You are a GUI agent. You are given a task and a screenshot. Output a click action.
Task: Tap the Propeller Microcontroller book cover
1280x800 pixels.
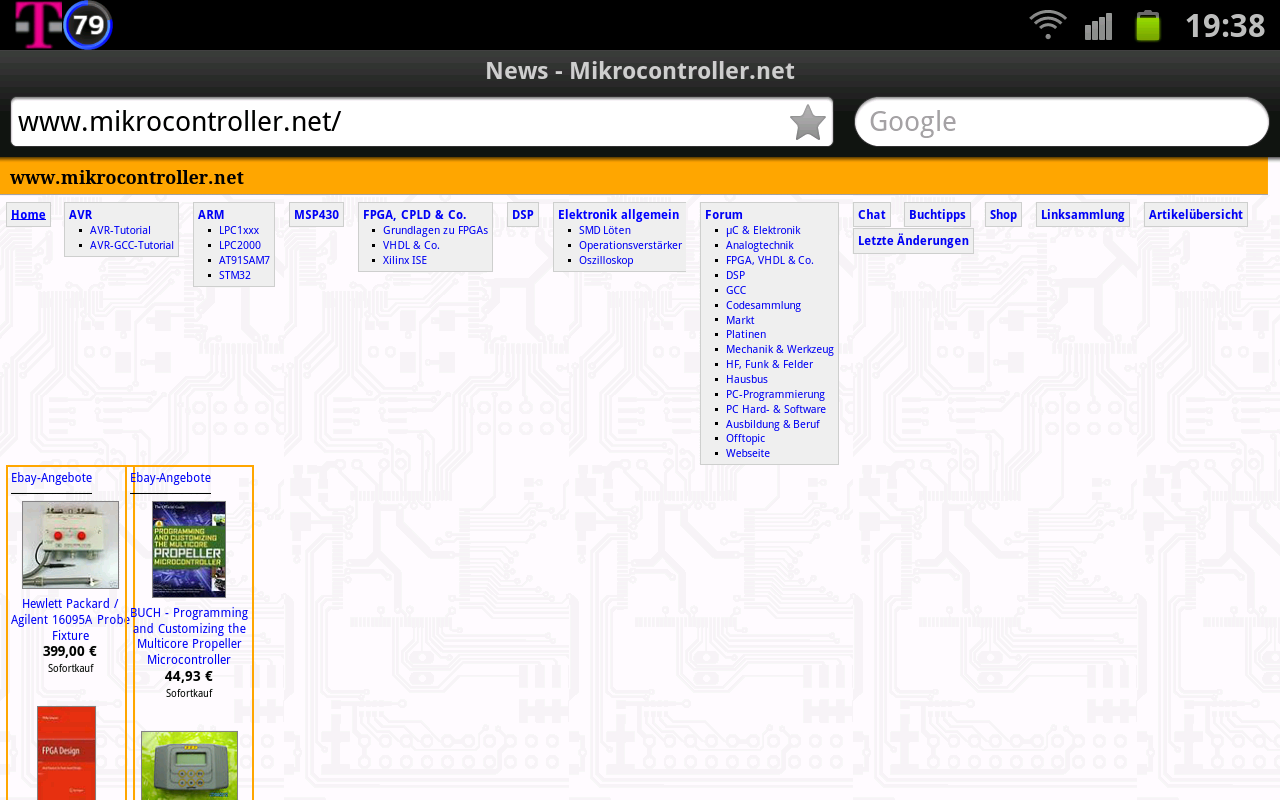pos(189,549)
